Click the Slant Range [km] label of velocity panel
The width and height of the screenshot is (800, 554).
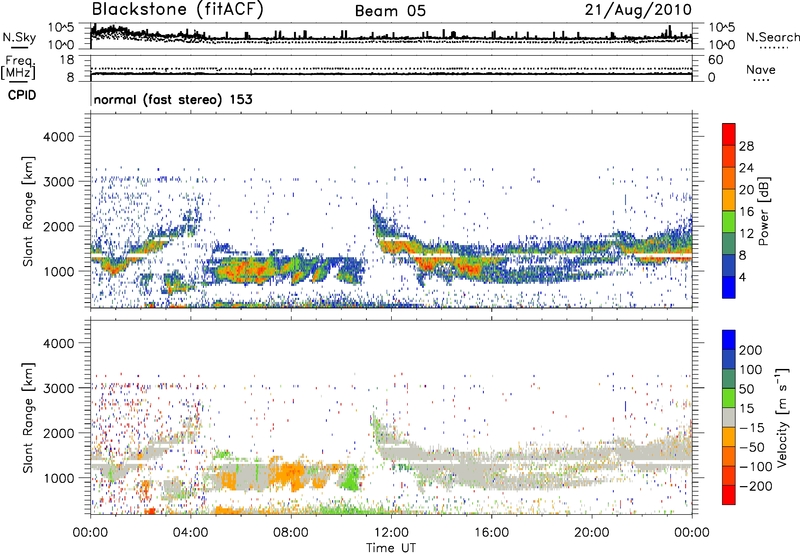click(x=28, y=418)
